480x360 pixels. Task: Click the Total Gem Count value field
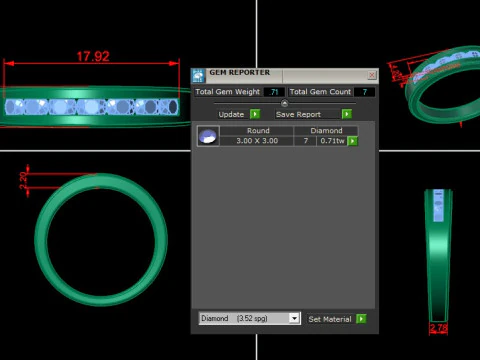pyautogui.click(x=364, y=92)
